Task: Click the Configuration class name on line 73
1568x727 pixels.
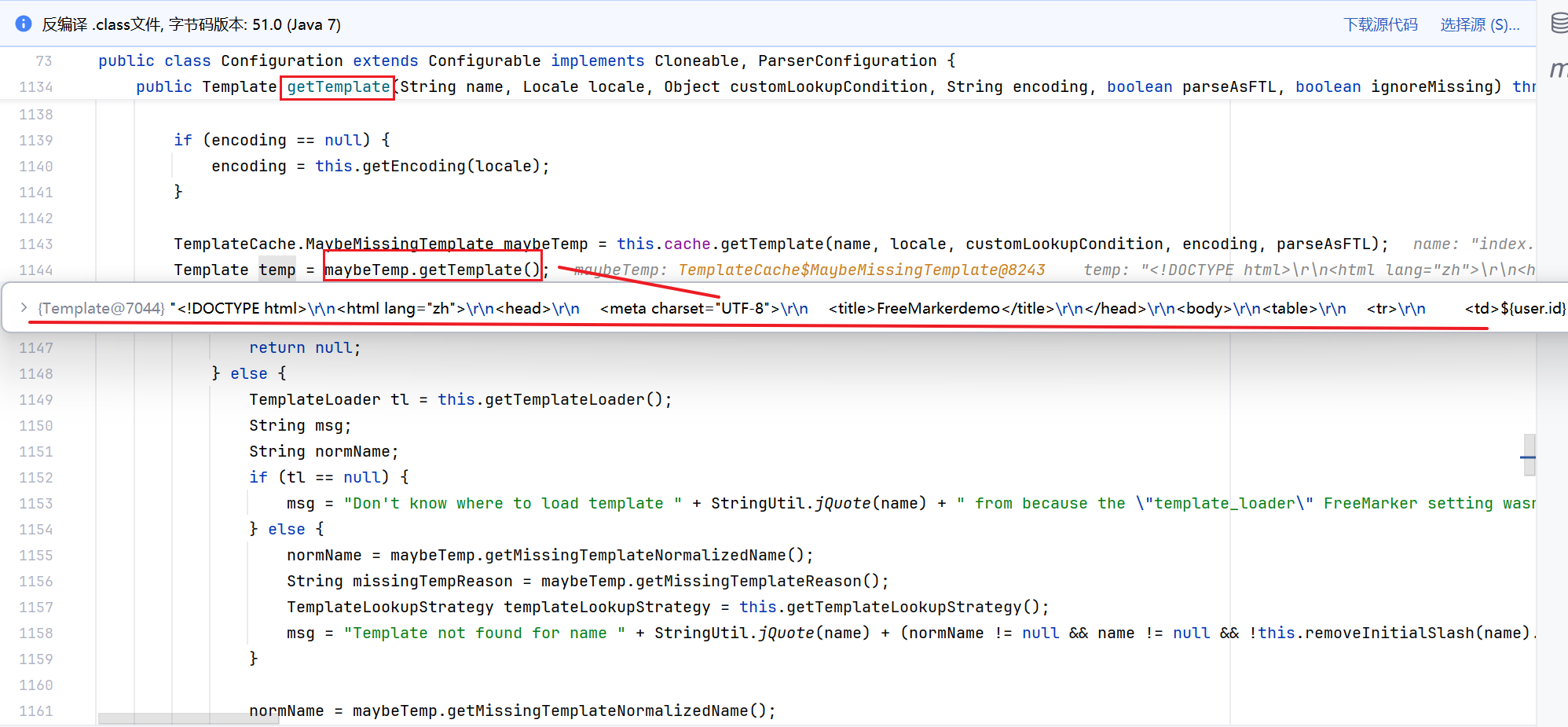Action: 282,61
